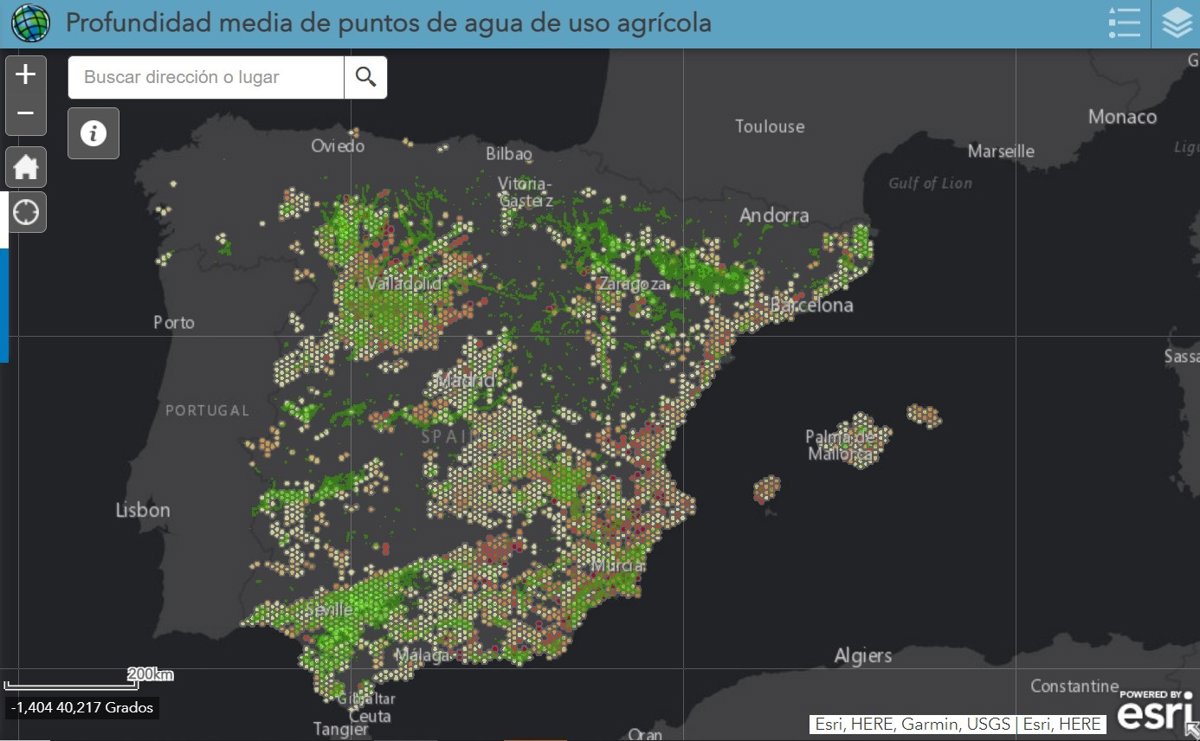Reset map to default home extent

tap(26, 167)
